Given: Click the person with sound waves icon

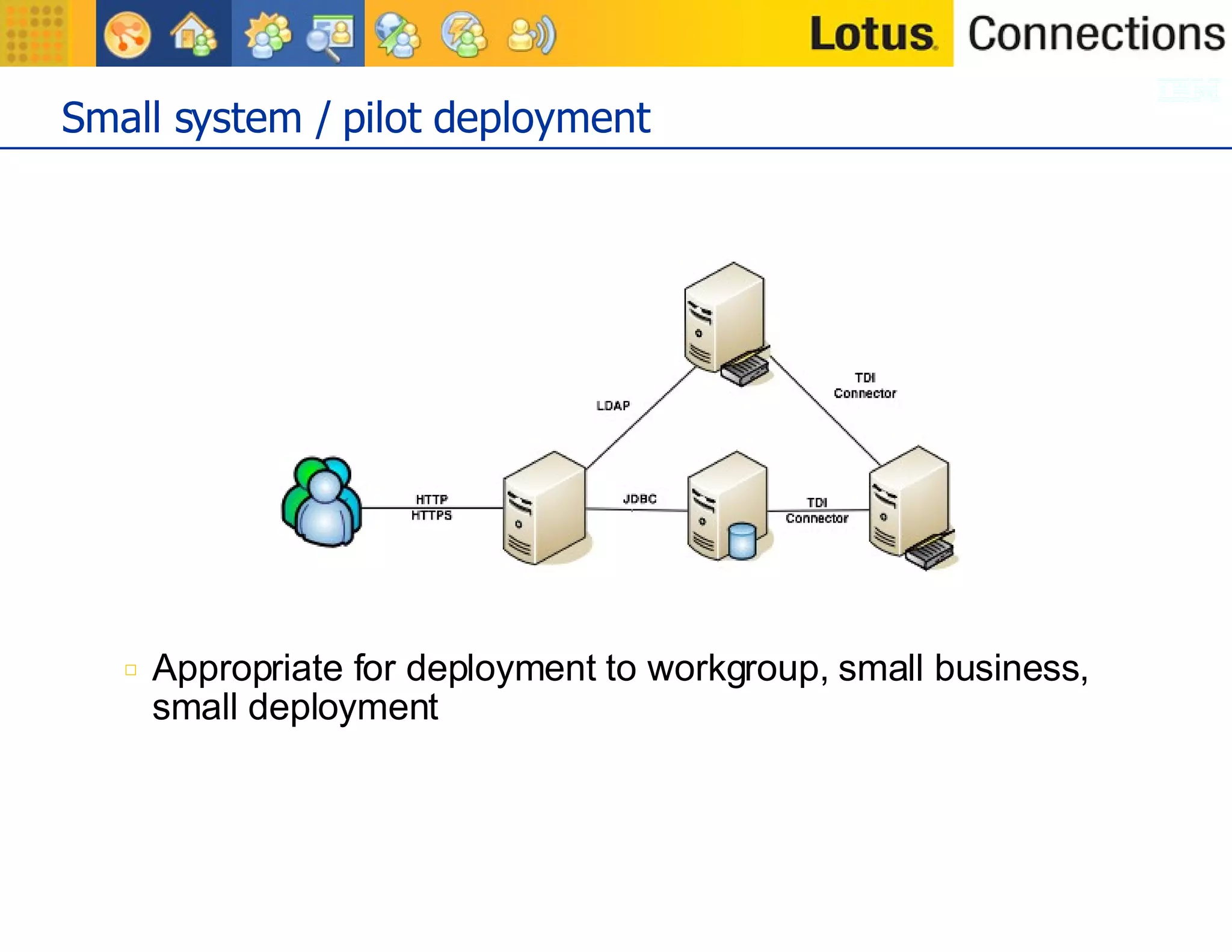Looking at the screenshot, I should coord(532,36).
